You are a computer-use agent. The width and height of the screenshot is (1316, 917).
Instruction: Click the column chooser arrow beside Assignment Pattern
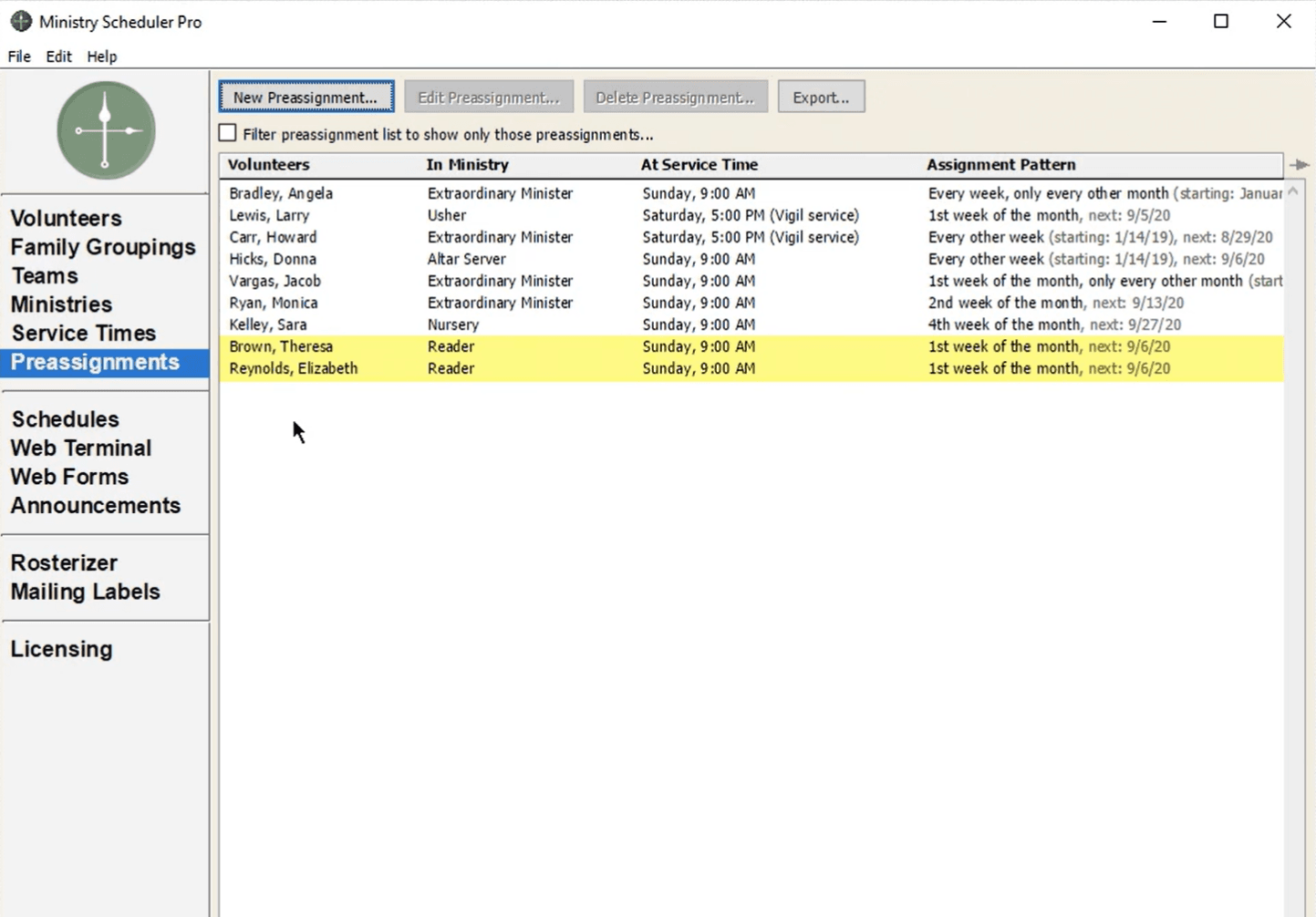(x=1300, y=165)
